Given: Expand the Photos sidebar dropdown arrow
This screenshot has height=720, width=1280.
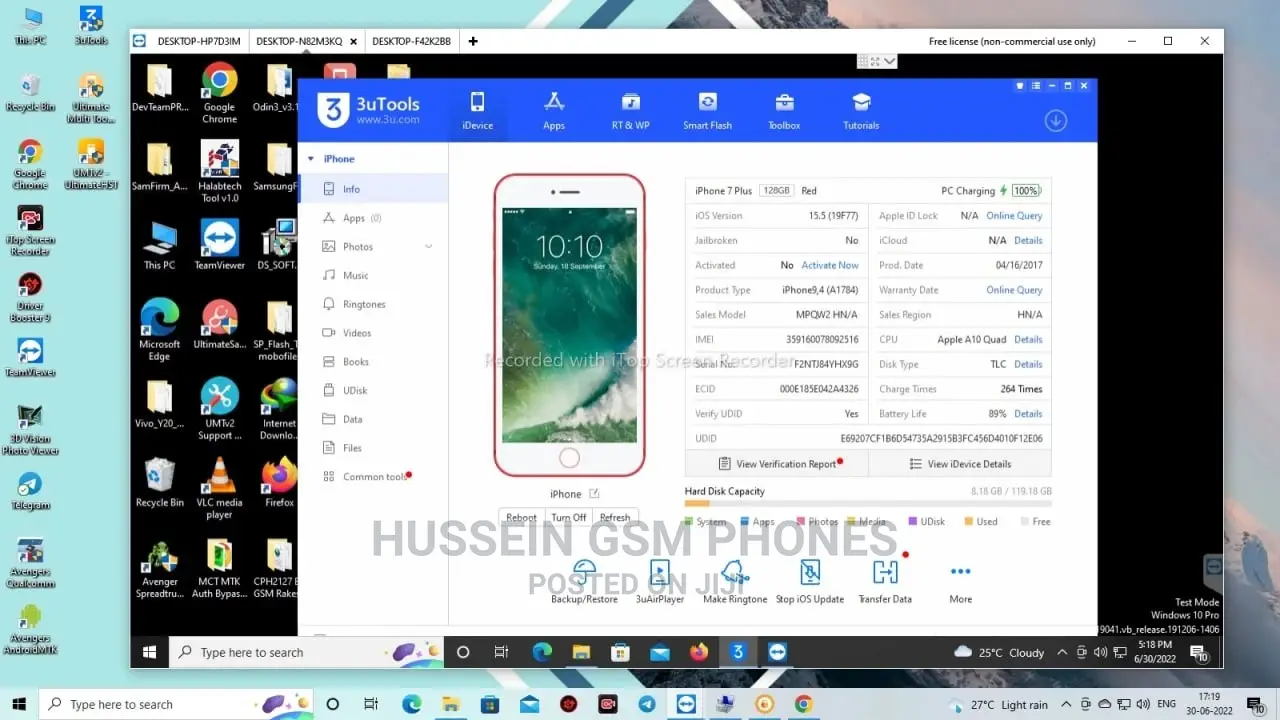Looking at the screenshot, I should pyautogui.click(x=429, y=247).
